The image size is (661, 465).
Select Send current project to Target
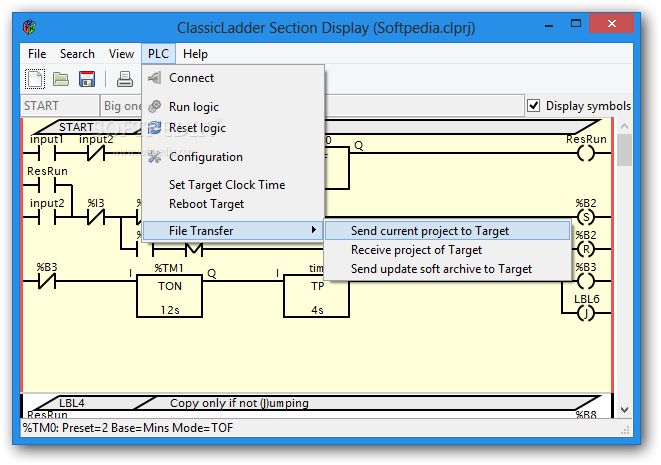pyautogui.click(x=448, y=231)
